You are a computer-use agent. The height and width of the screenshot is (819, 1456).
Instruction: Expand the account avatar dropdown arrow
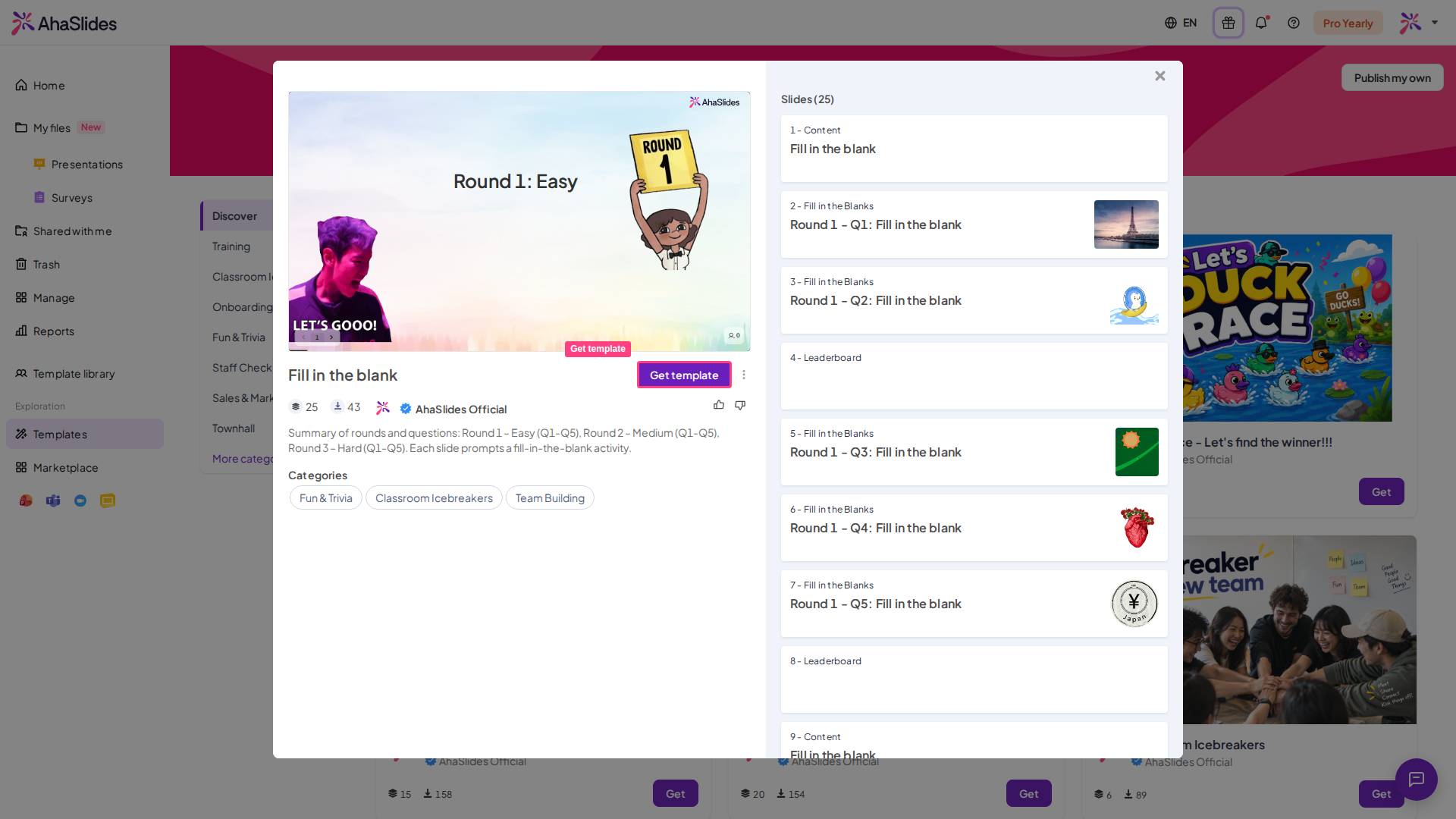(1435, 23)
